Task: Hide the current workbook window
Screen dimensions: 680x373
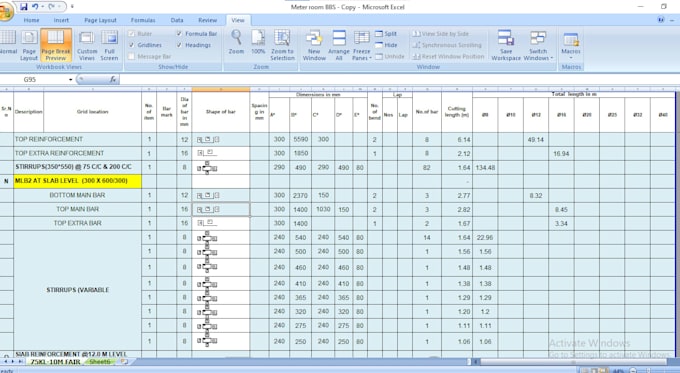Action: pos(386,45)
